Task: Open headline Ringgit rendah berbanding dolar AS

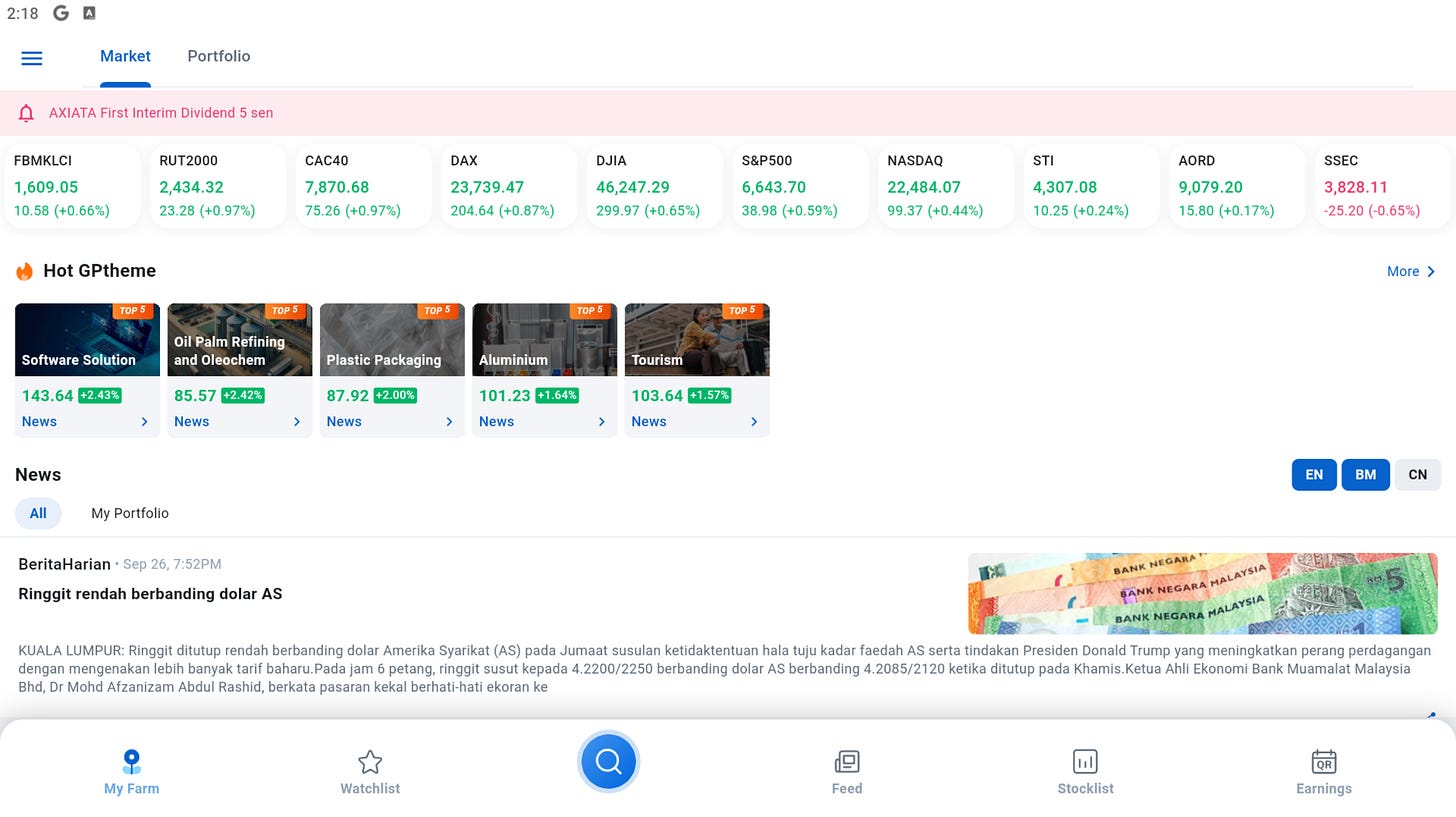Action: tap(150, 594)
